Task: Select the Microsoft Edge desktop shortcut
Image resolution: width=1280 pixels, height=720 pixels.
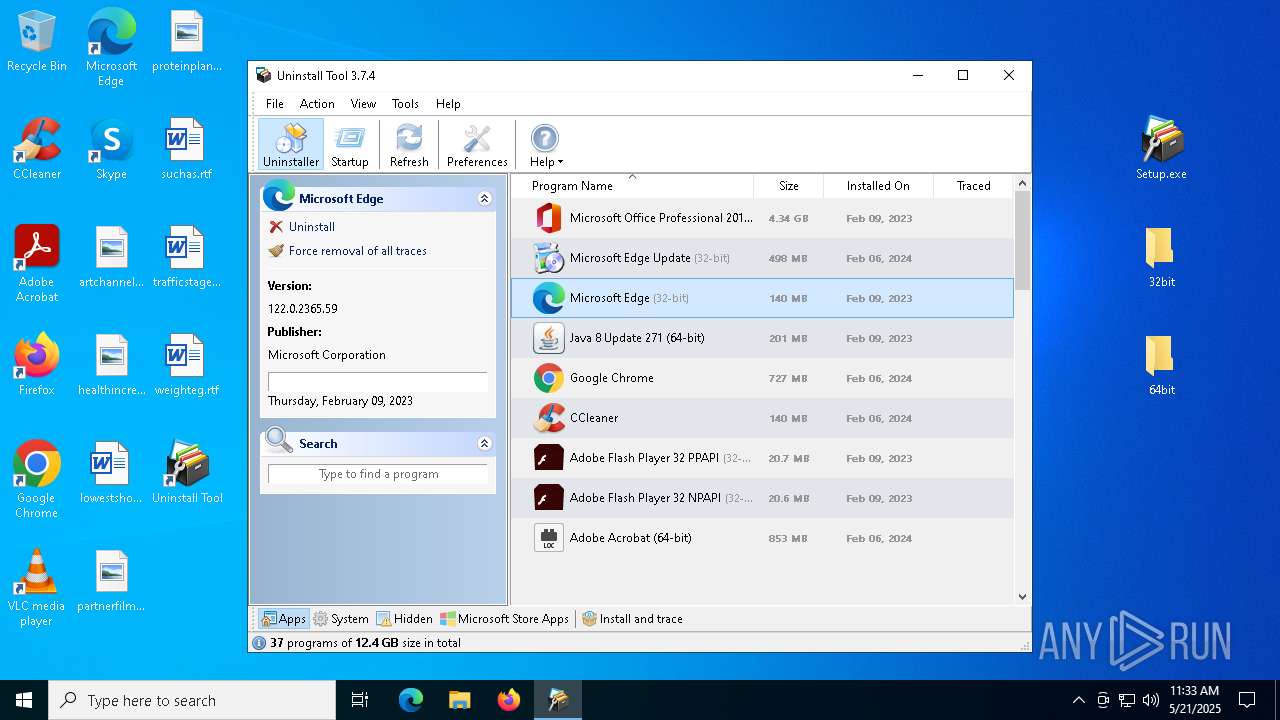Action: pyautogui.click(x=111, y=49)
